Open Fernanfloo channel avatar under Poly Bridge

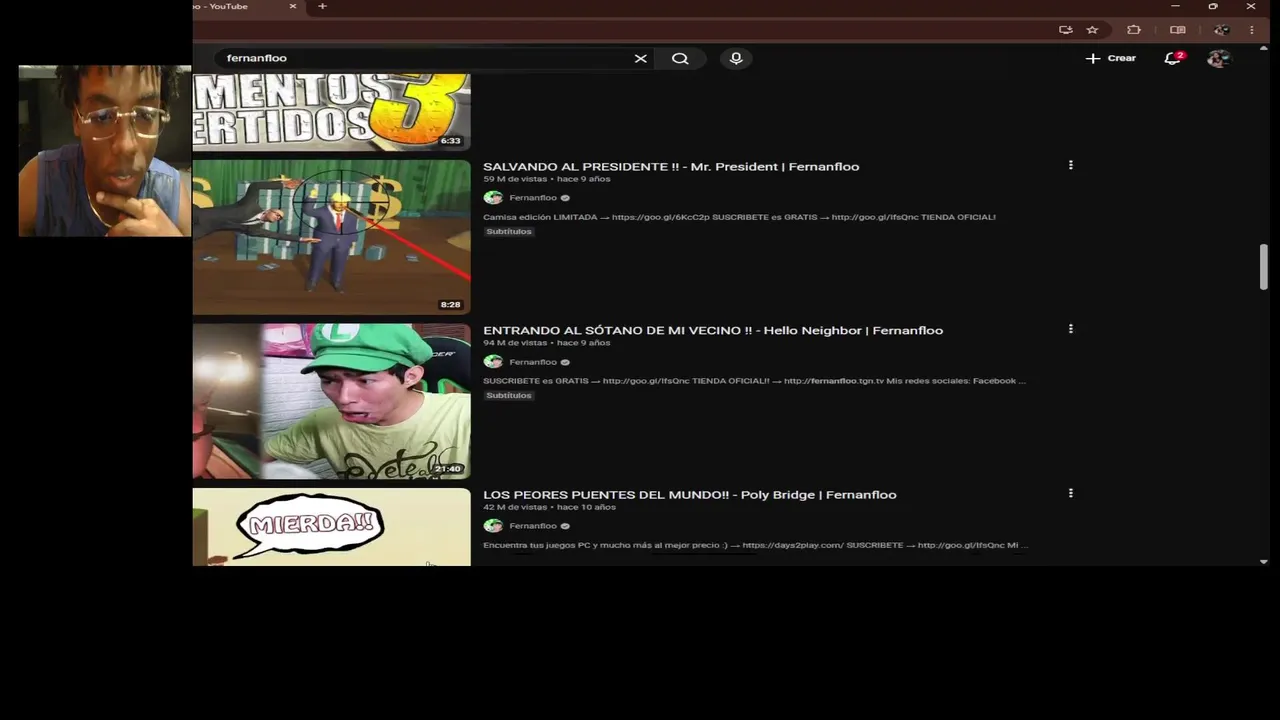tap(493, 526)
